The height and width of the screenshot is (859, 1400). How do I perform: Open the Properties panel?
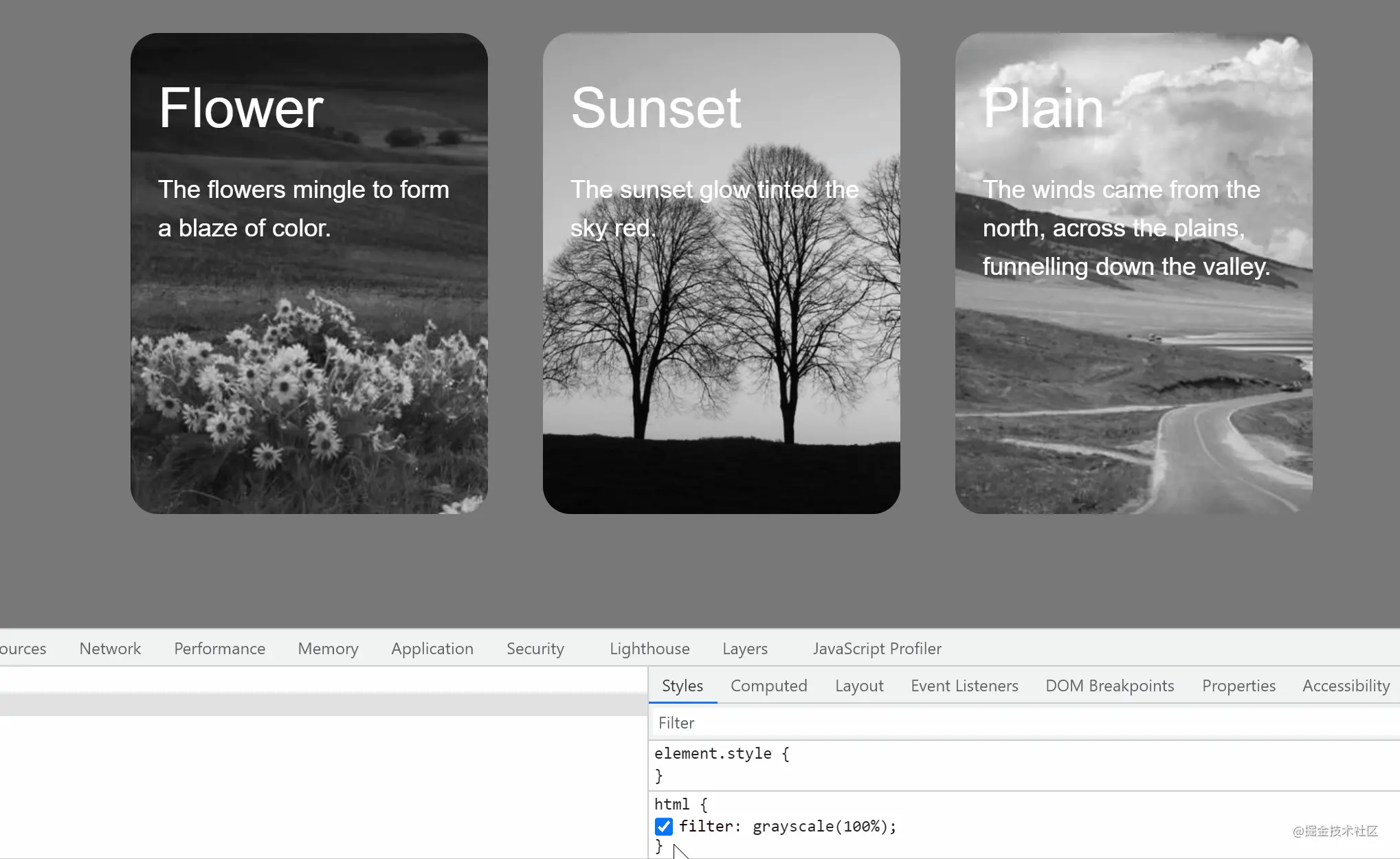[1238, 686]
